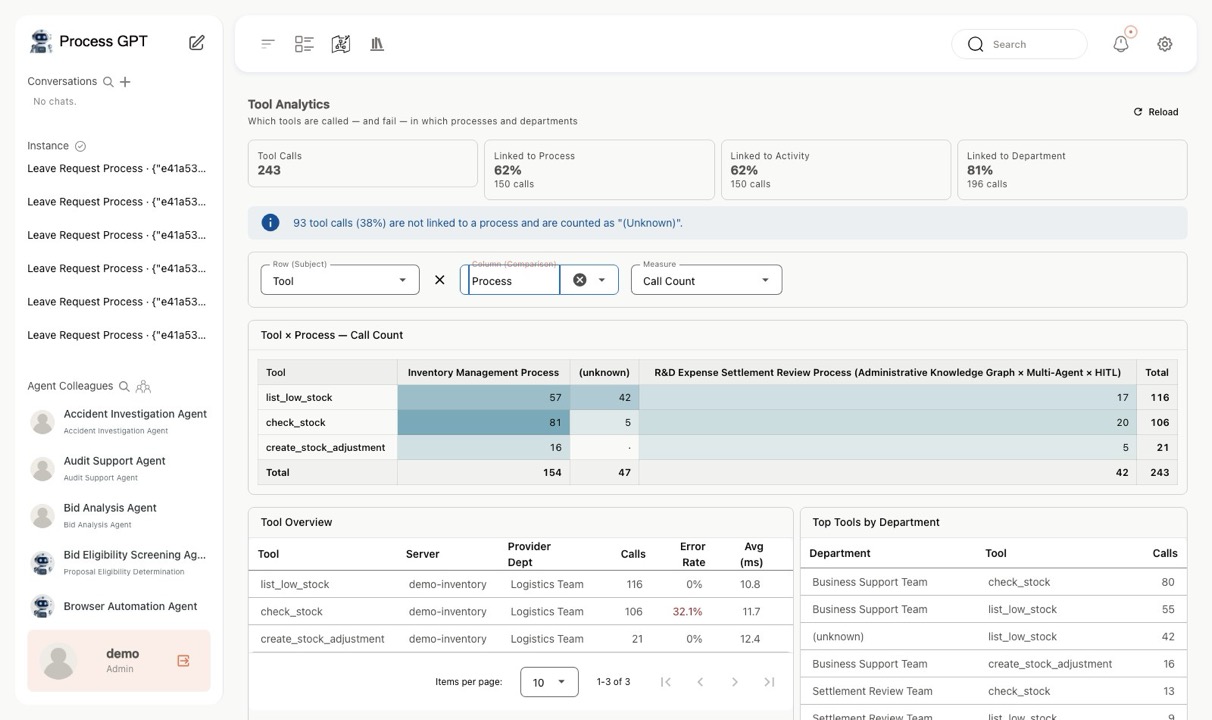Image resolution: width=1212 pixels, height=720 pixels.
Task: Click the Process GPT robot logo
Action: point(41,41)
